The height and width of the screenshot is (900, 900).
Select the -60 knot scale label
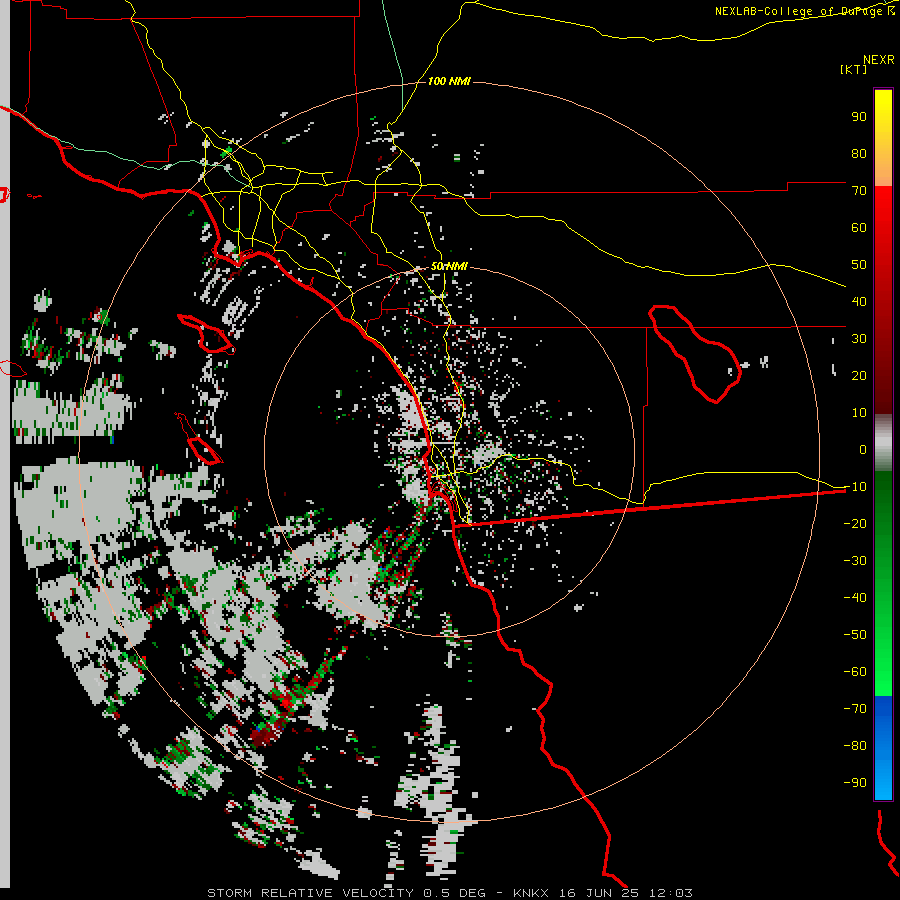855,672
